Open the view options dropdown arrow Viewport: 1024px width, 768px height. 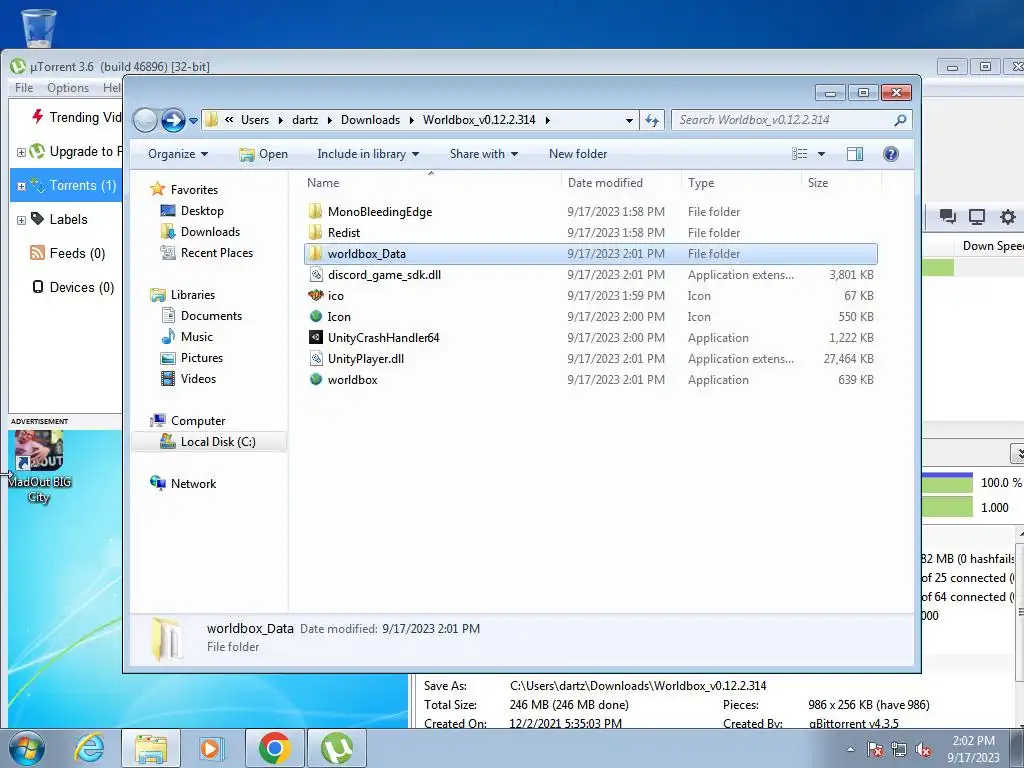[822, 154]
